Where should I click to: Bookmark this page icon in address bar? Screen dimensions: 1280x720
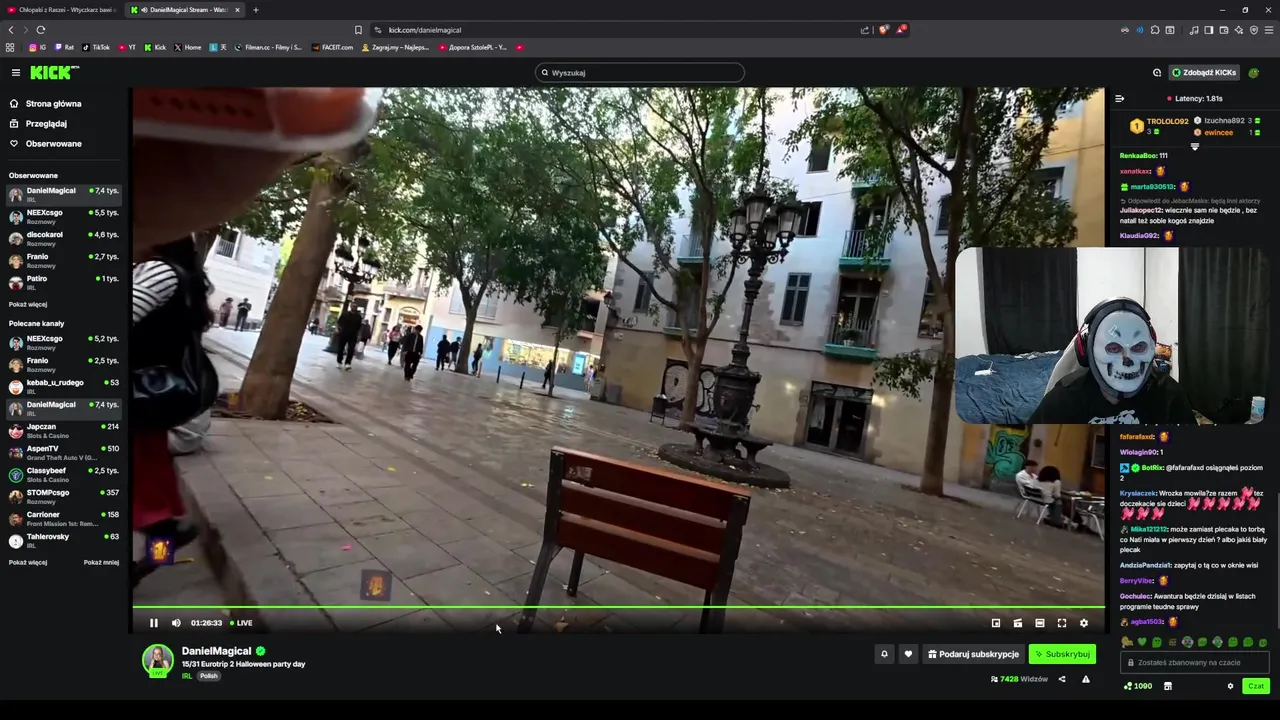pyautogui.click(x=358, y=30)
